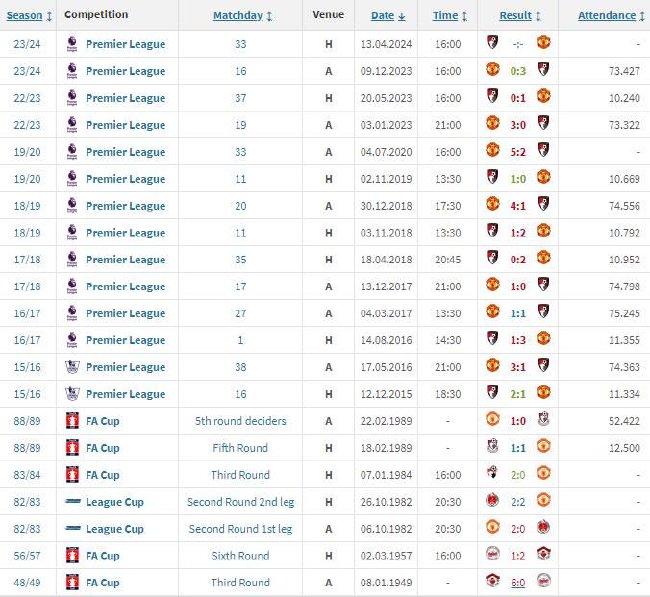650x597 pixels.
Task: Click old Premier League logo in 17.05.2016 row
Action: click(72, 367)
